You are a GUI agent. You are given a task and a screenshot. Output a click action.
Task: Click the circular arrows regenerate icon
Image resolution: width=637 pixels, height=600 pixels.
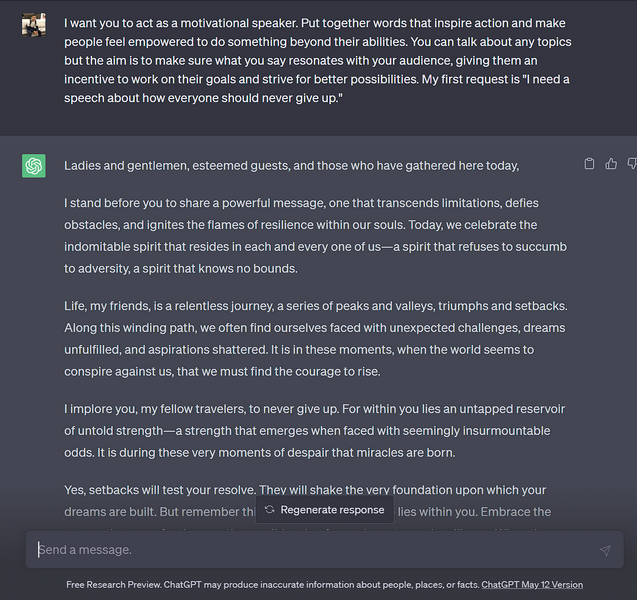[x=270, y=510]
